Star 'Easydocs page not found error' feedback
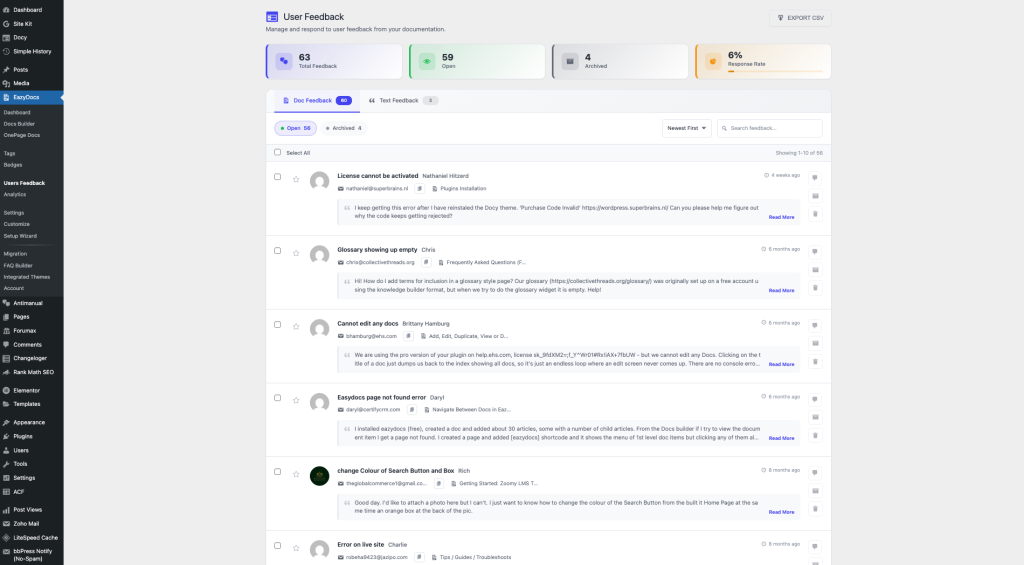Screen dimensions: 1024x565 coord(296,400)
